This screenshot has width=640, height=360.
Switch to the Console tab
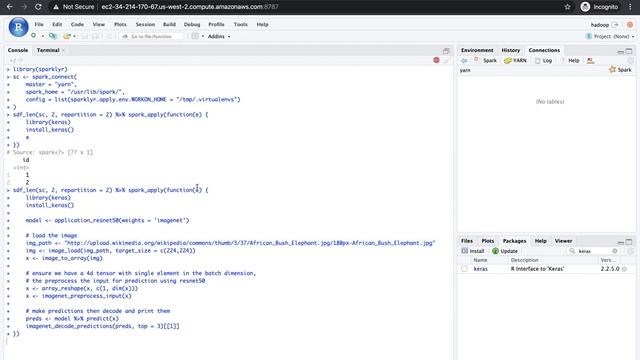[x=18, y=50]
